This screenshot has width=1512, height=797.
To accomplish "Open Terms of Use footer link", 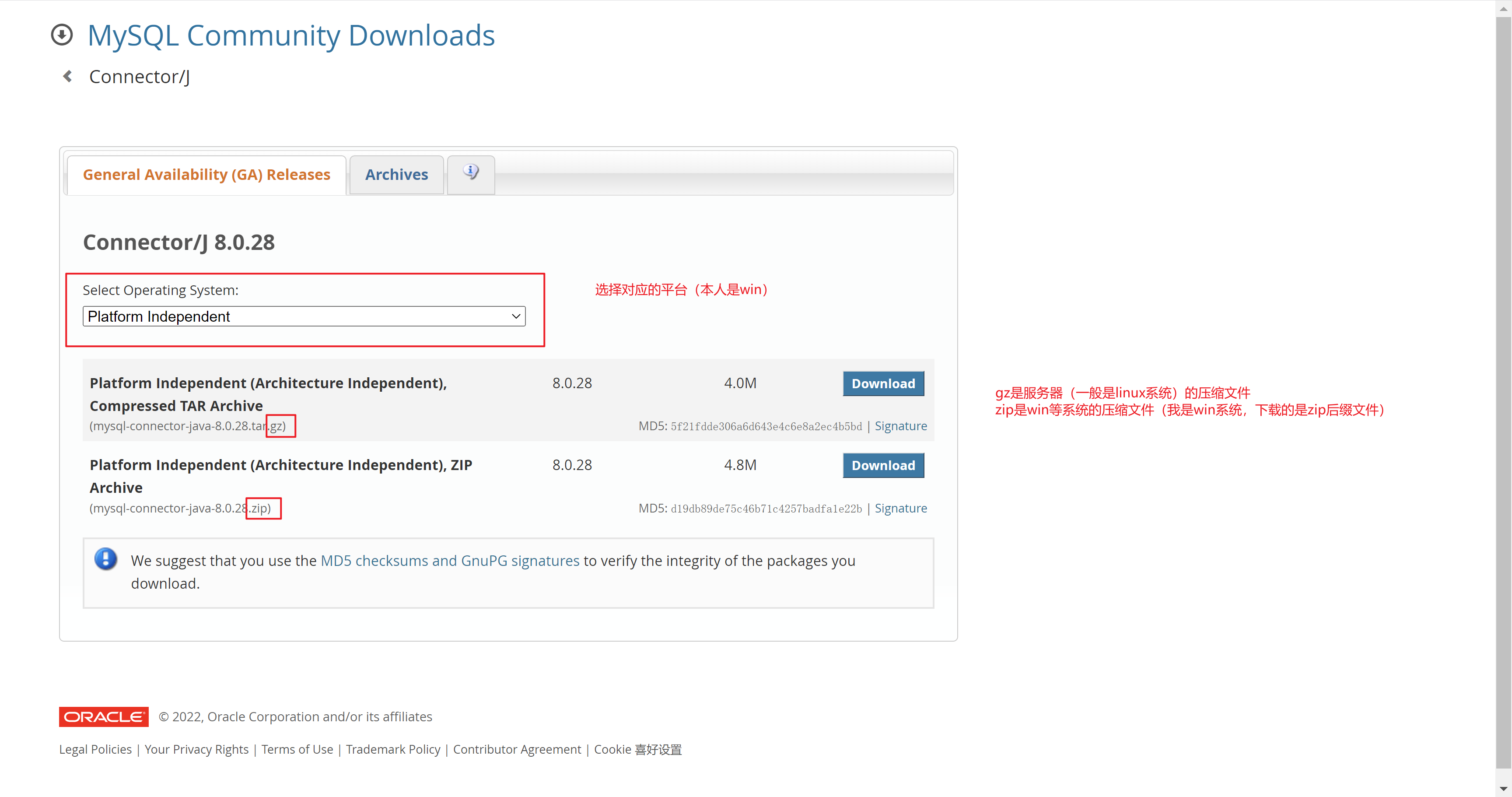I will pyautogui.click(x=297, y=749).
